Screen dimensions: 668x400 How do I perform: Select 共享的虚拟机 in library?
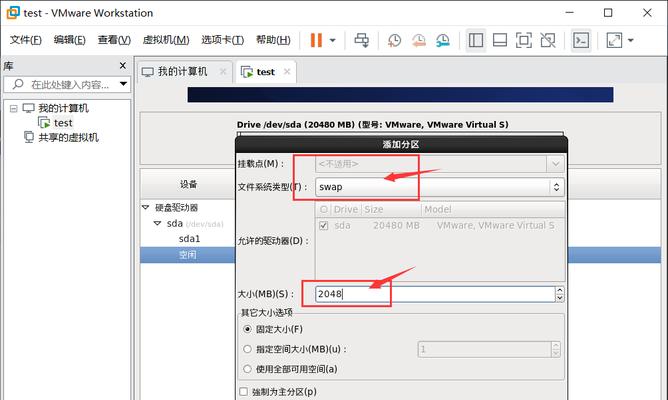[x=68, y=138]
